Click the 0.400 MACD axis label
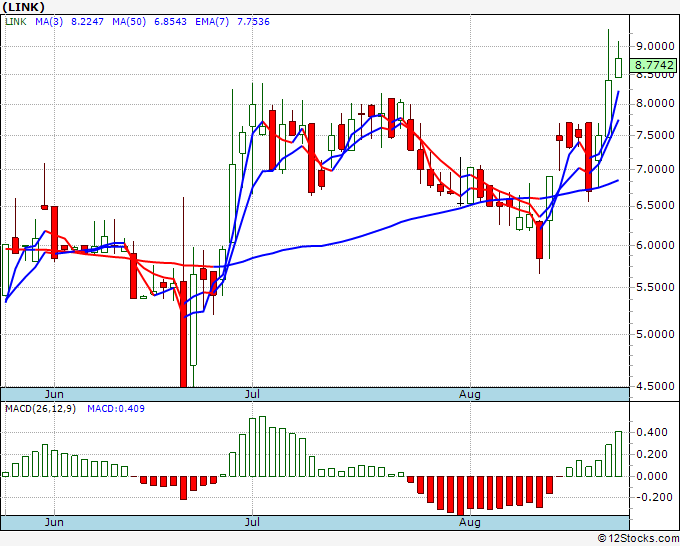The image size is (680, 546). pos(651,432)
